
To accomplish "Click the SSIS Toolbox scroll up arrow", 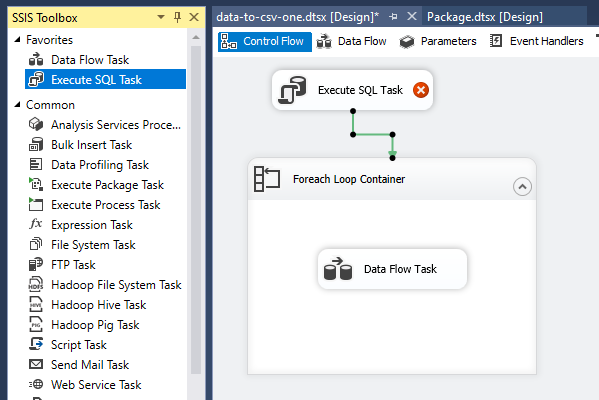I will click(x=196, y=37).
